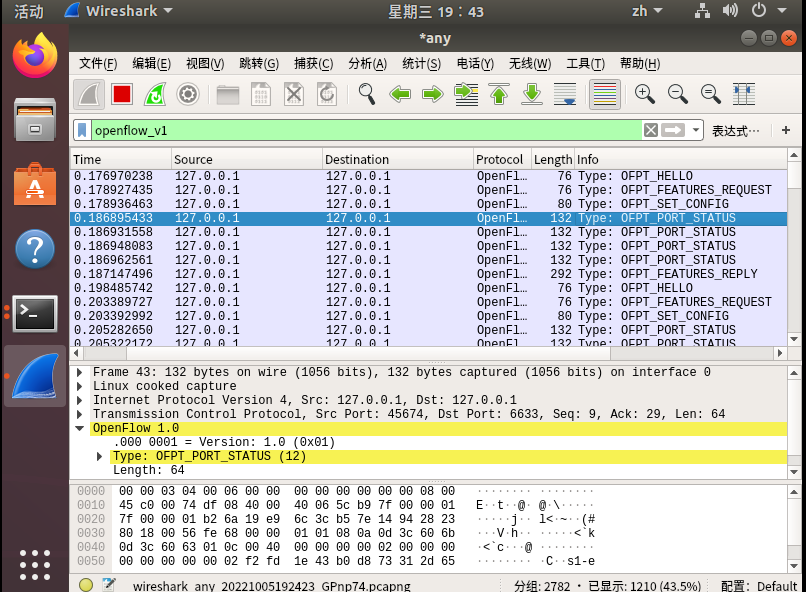The image size is (806, 592).
Task: Open zh input language dropdown
Action: coord(647,11)
